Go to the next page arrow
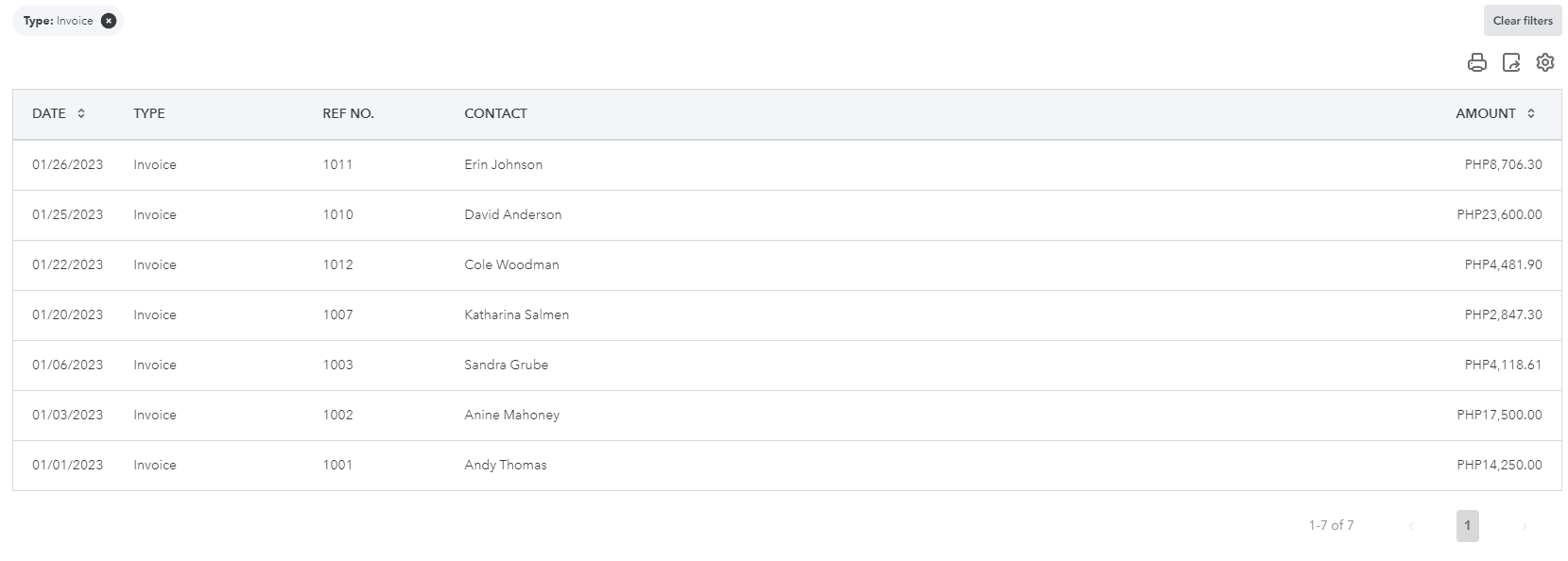 click(1524, 526)
